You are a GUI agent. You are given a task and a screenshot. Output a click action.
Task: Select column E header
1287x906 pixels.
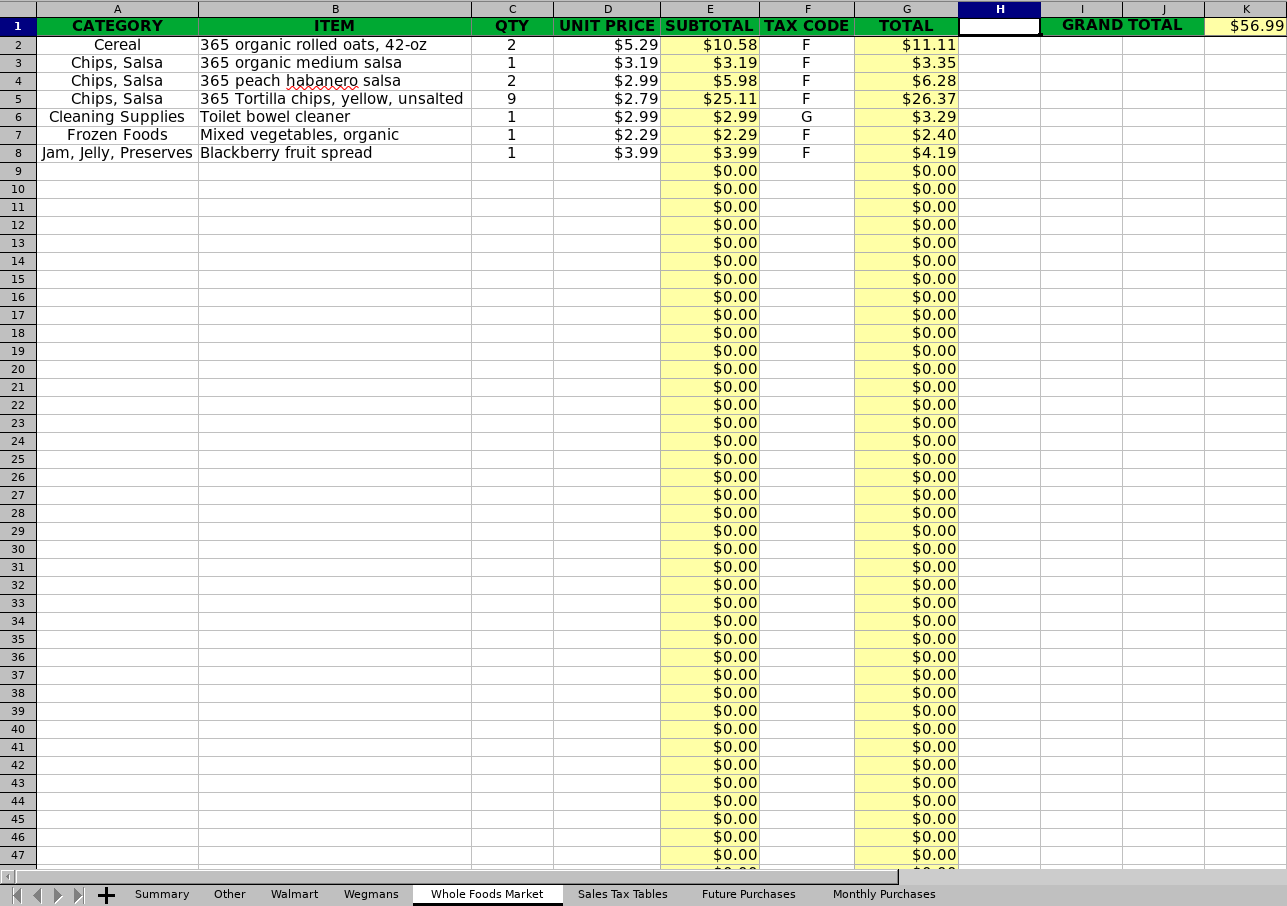[710, 9]
